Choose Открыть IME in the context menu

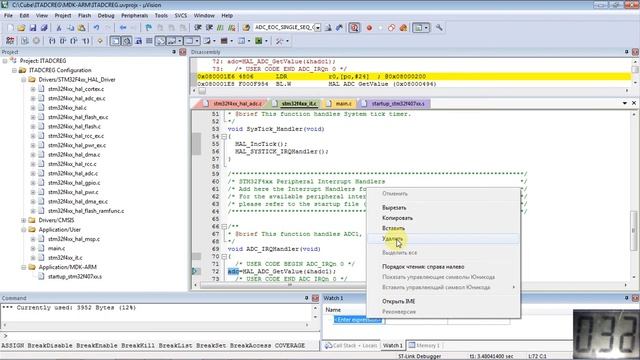coord(444,301)
